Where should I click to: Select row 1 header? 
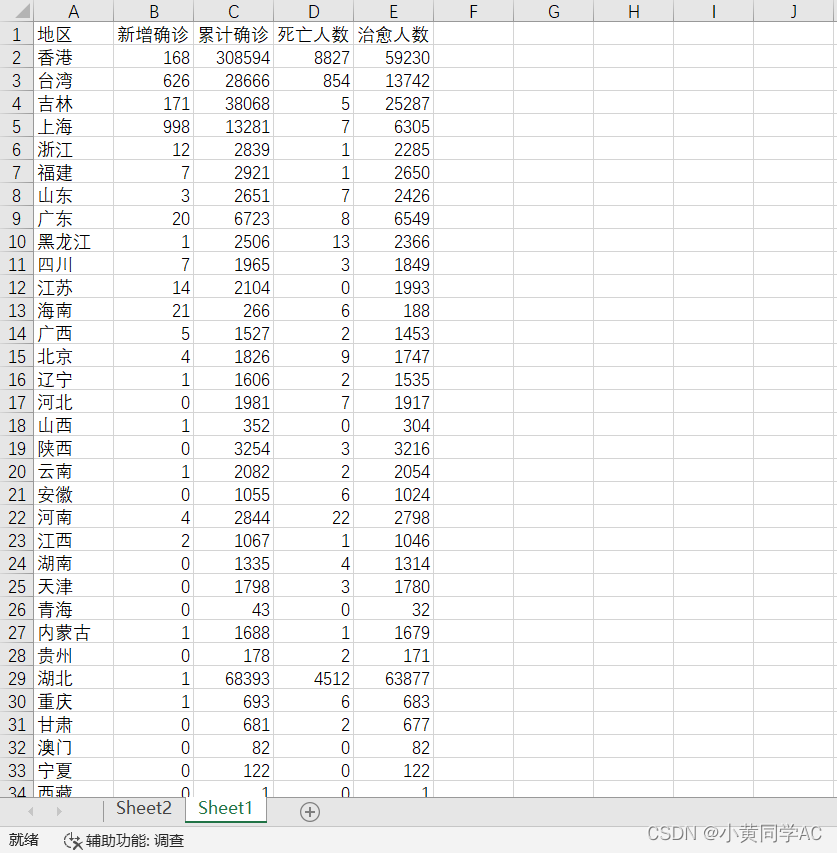[x=16, y=34]
